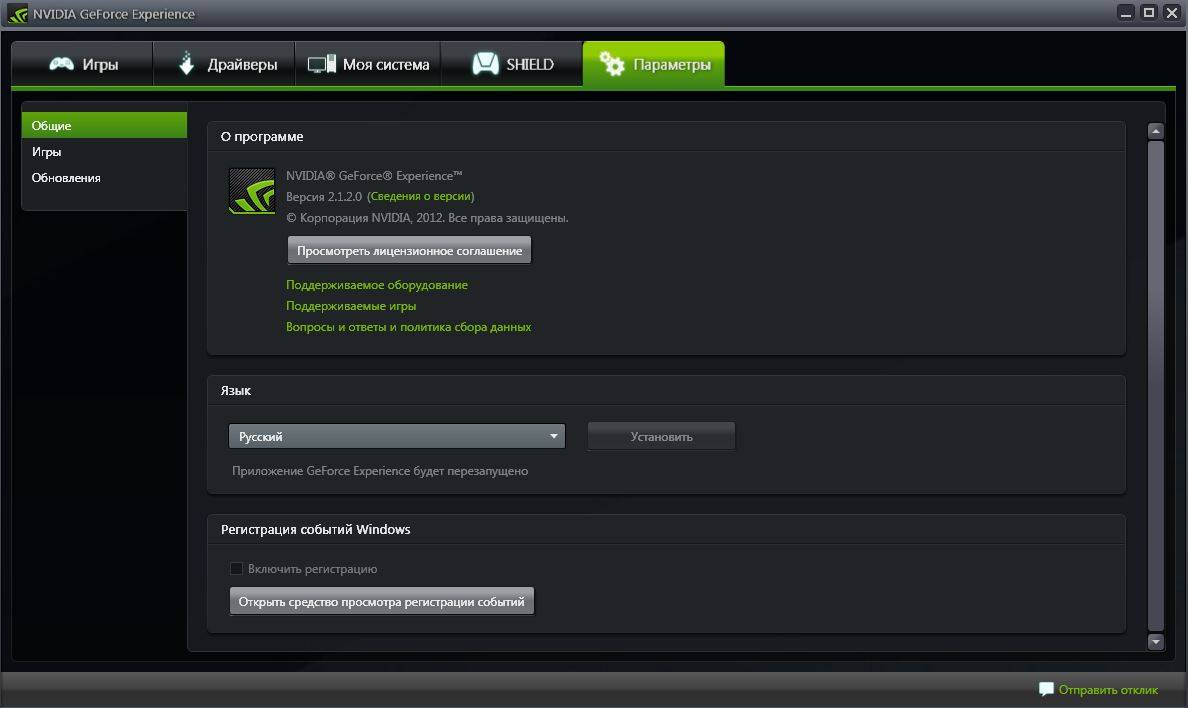Click the feedback speech bubble icon
The height and width of the screenshot is (708, 1188).
[x=1046, y=689]
